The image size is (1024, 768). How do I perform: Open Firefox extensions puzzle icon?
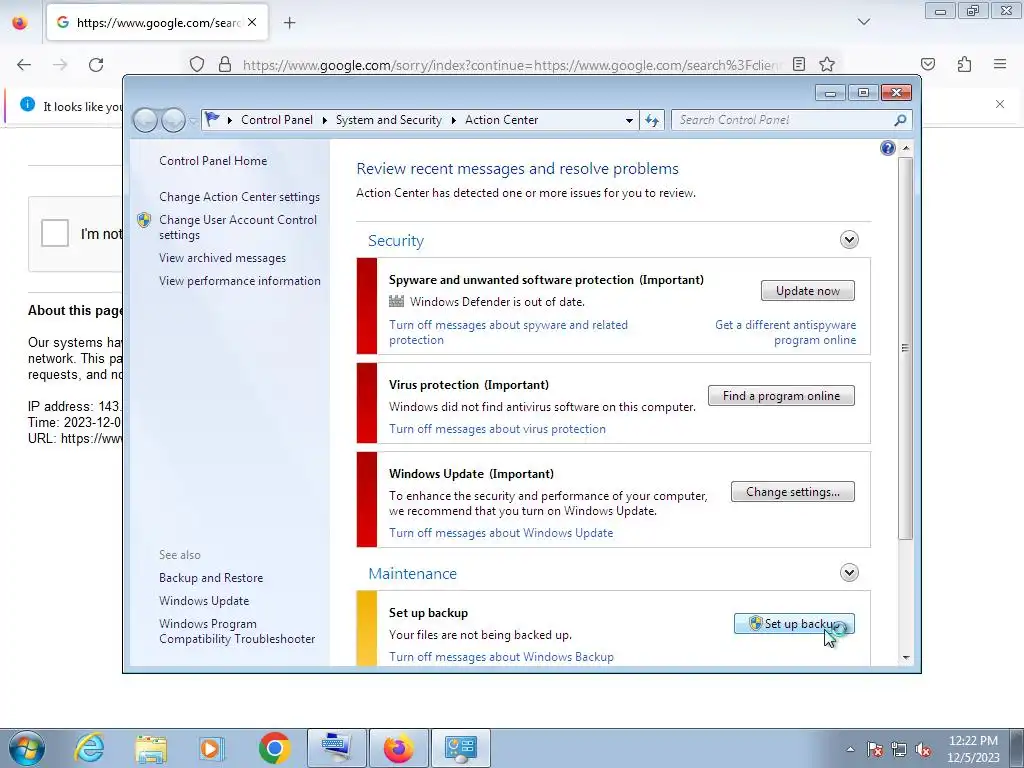(964, 64)
